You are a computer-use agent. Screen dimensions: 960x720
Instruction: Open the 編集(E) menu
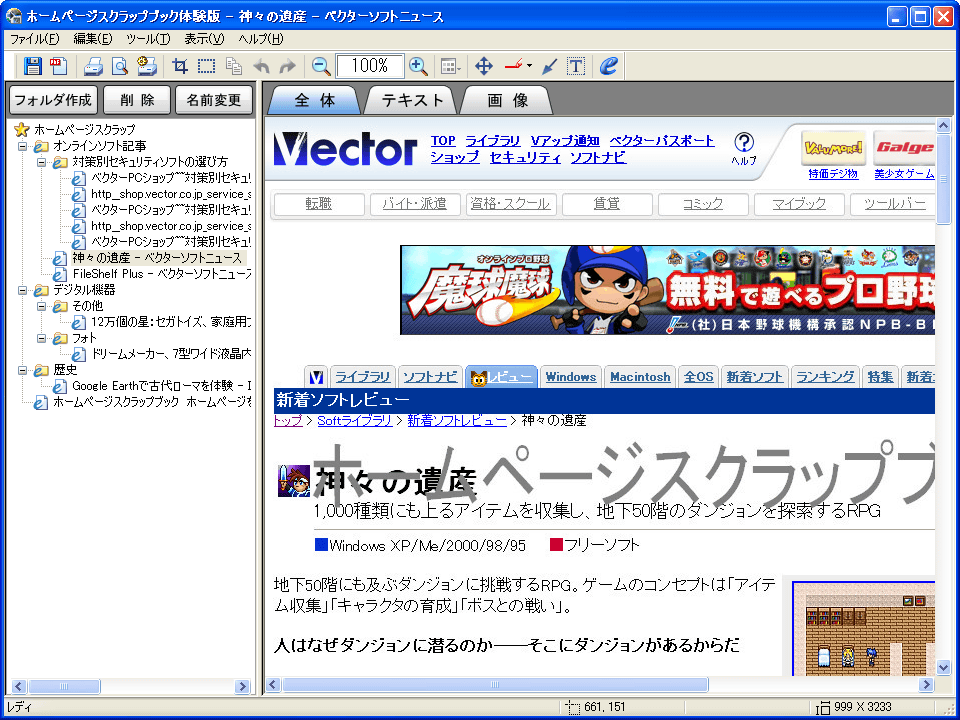pos(93,39)
